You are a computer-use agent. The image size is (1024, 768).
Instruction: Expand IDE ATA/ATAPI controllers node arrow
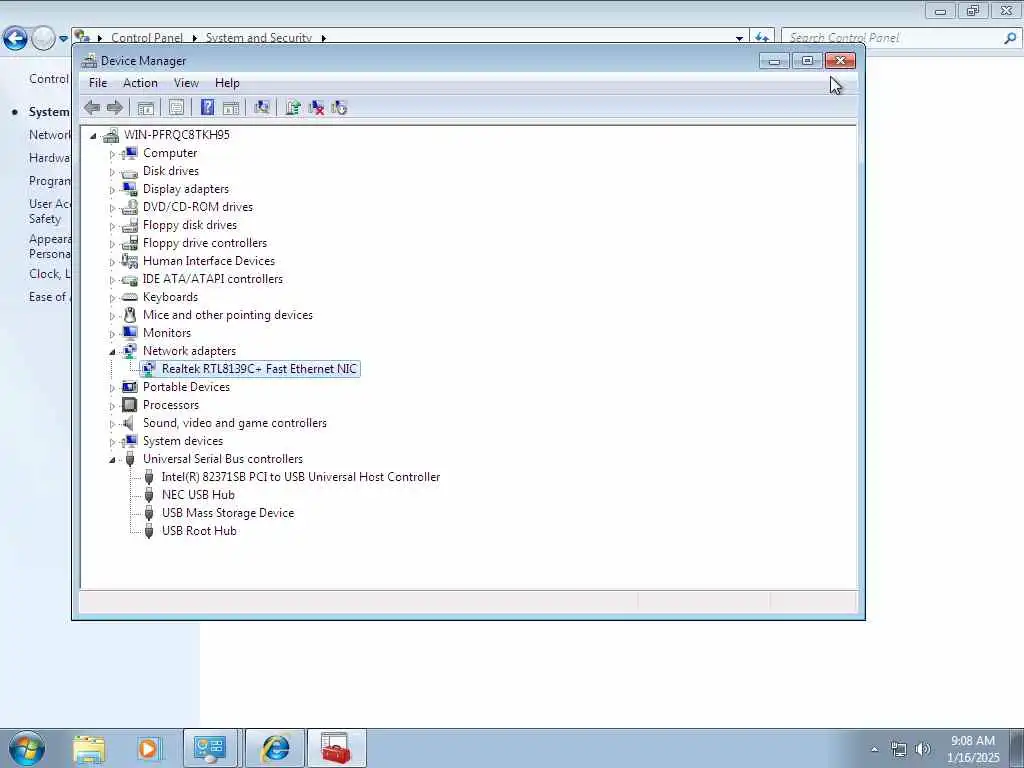tap(112, 280)
